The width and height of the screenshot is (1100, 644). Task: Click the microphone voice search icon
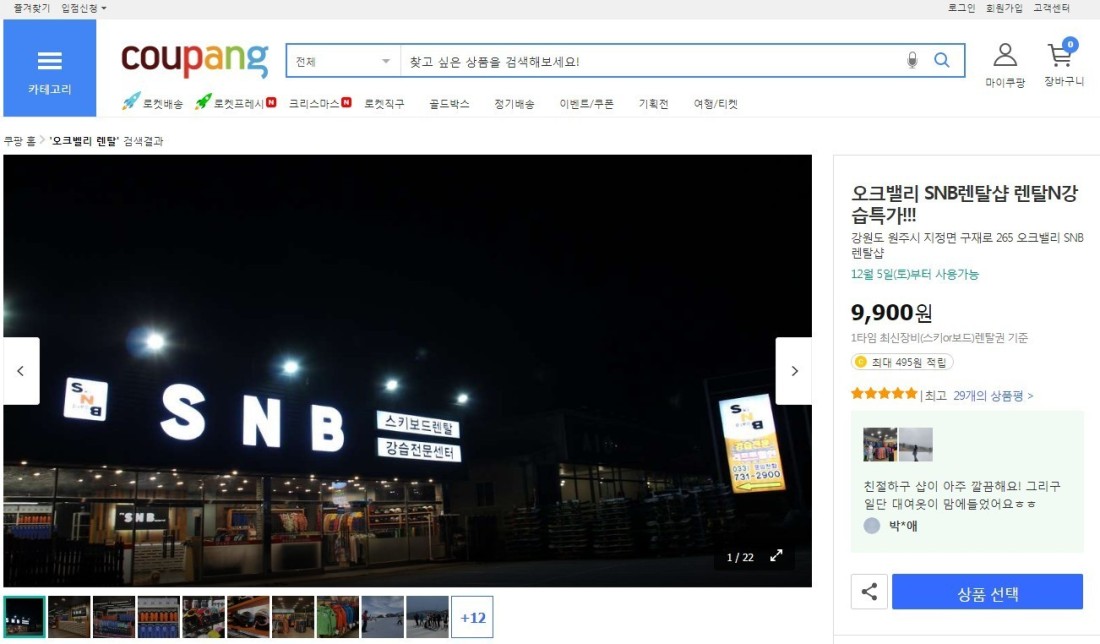click(912, 60)
